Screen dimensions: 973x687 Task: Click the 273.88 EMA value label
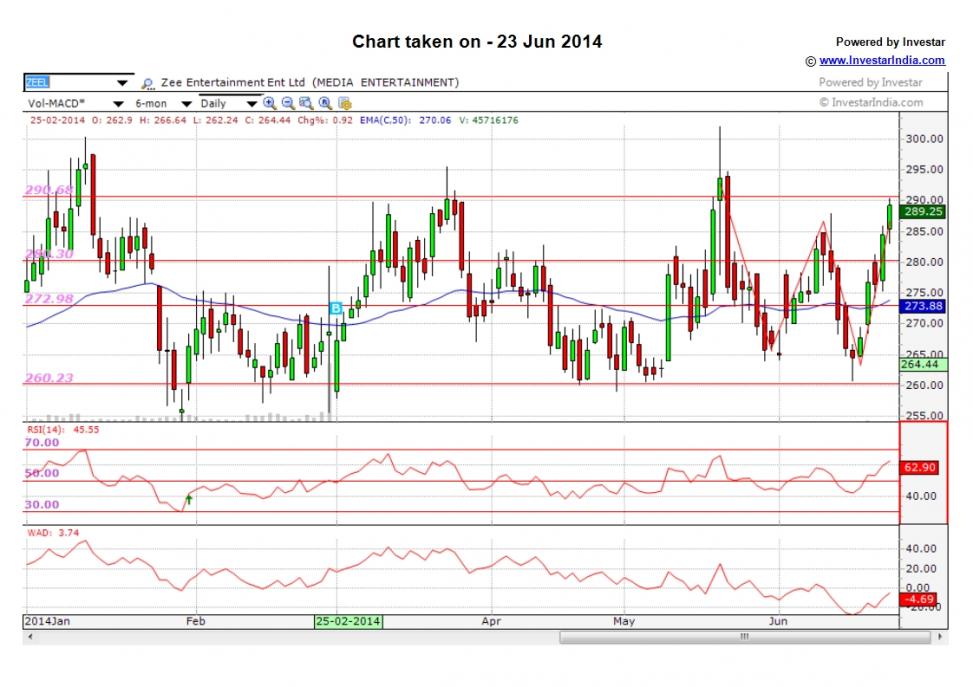coord(923,306)
